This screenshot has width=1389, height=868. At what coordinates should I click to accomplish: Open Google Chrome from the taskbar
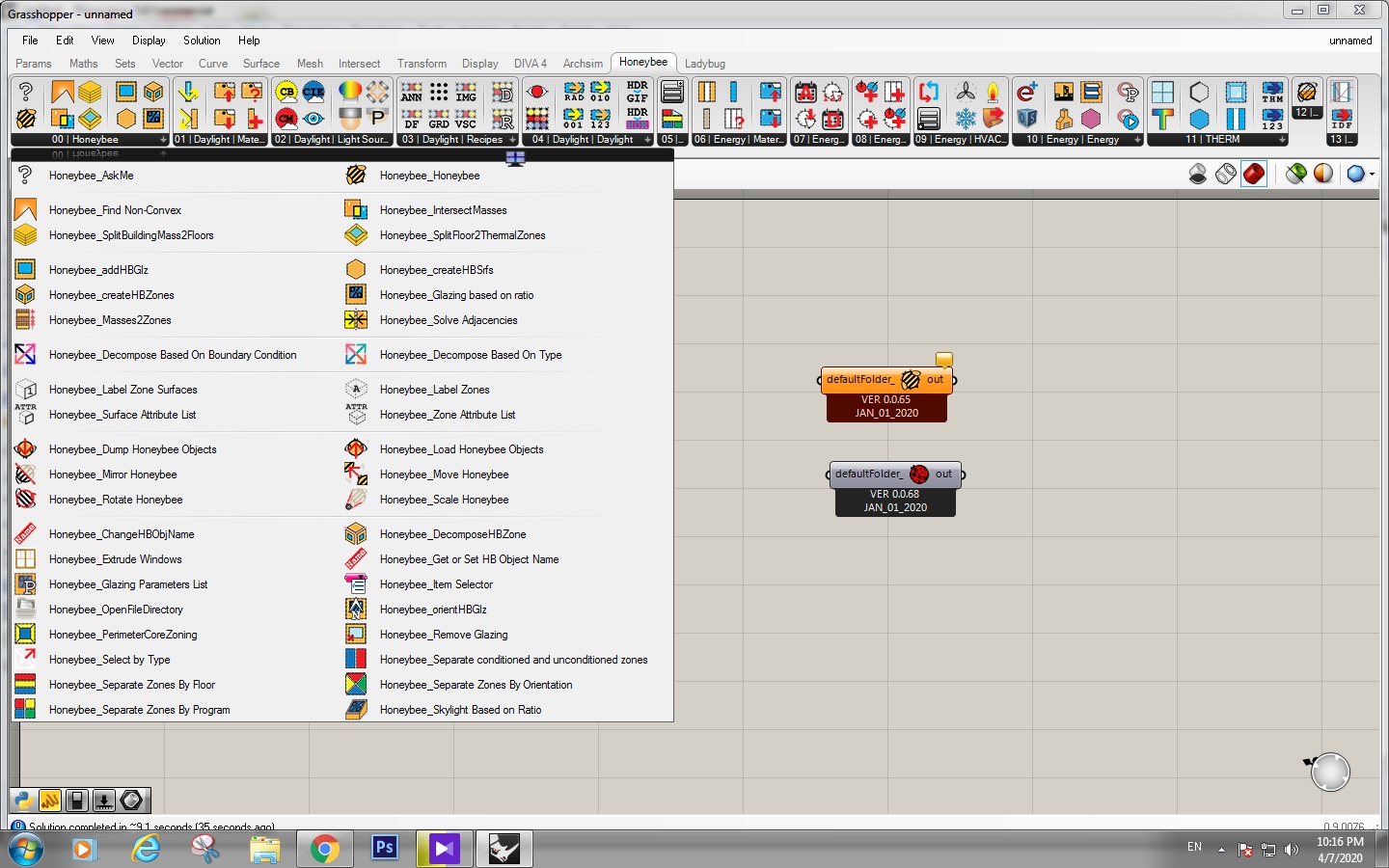tap(325, 849)
